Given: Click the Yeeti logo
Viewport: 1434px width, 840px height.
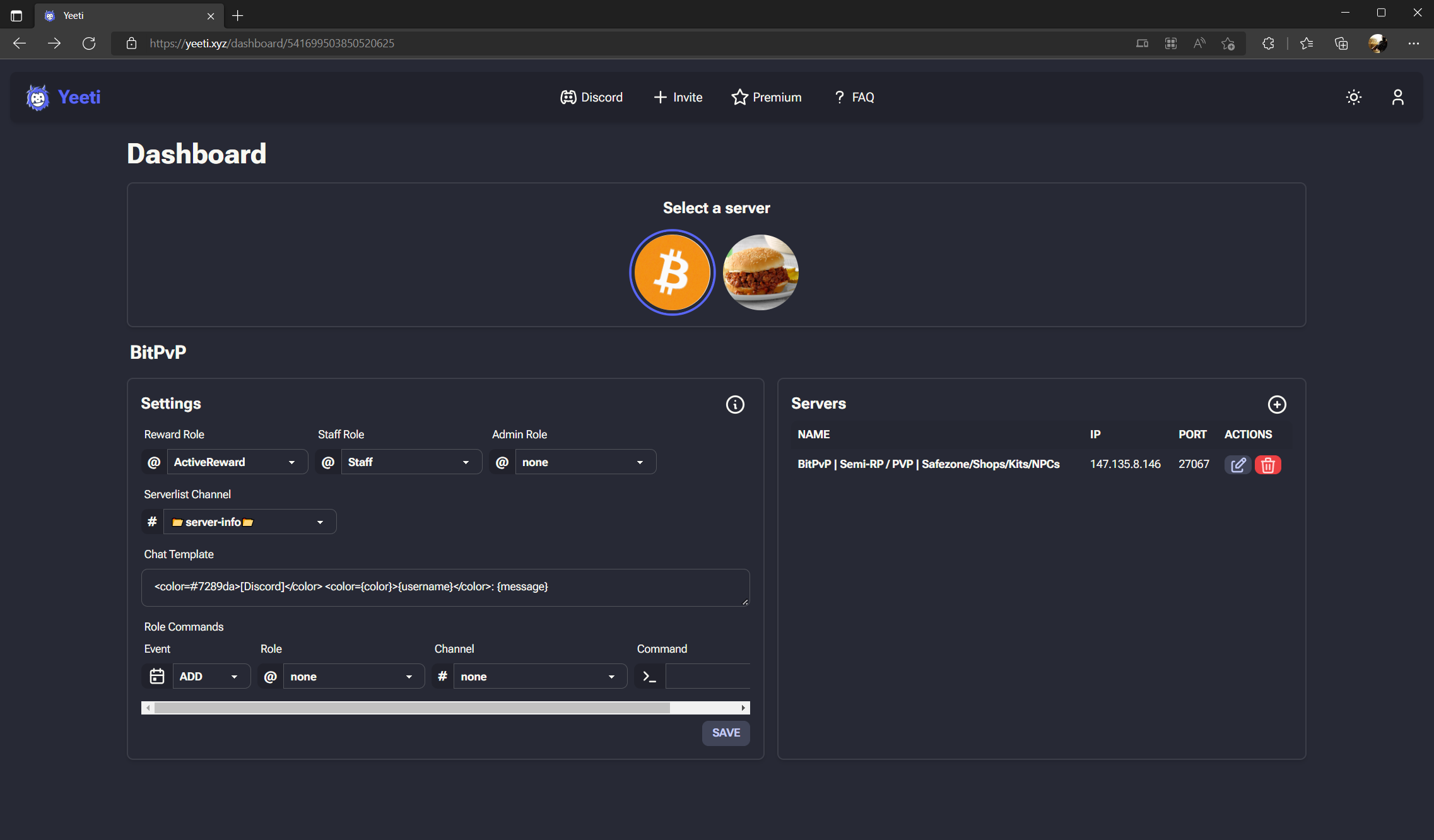Looking at the screenshot, I should 64,97.
